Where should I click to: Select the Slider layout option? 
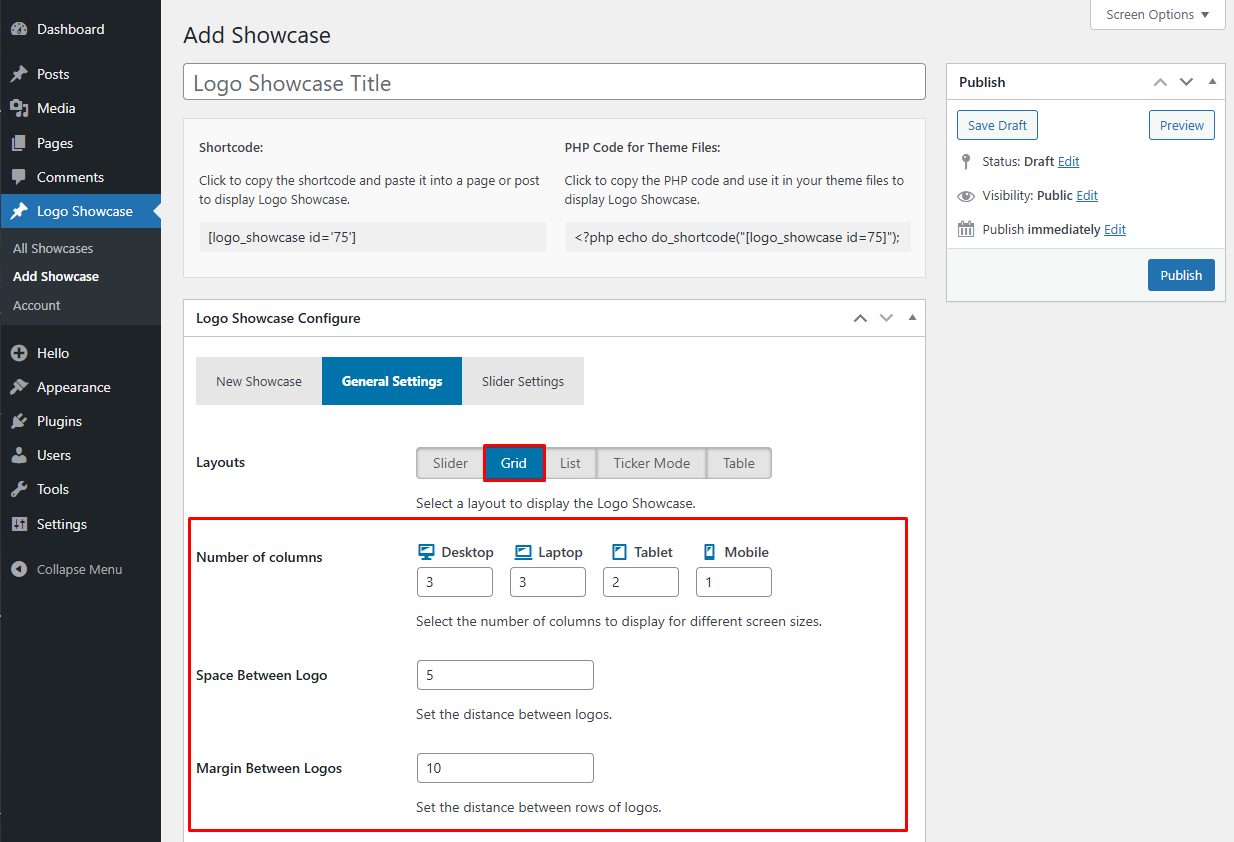(x=450, y=464)
